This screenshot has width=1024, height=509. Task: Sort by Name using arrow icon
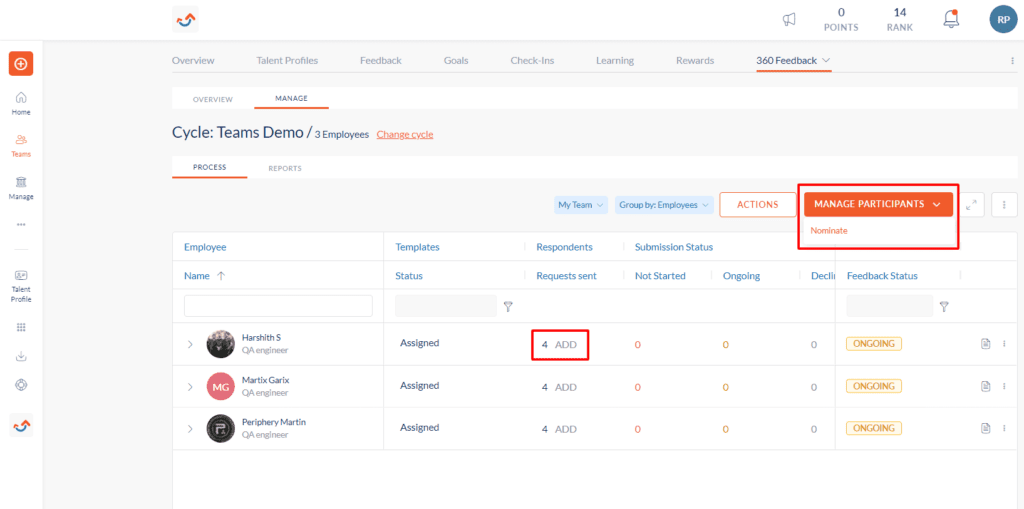221,276
